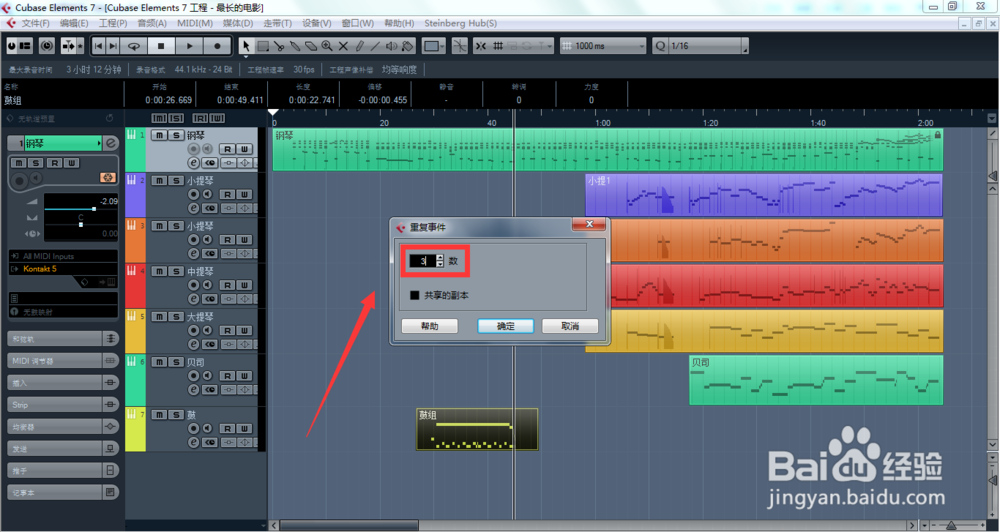Select the Split scissors tool

[x=279, y=46]
